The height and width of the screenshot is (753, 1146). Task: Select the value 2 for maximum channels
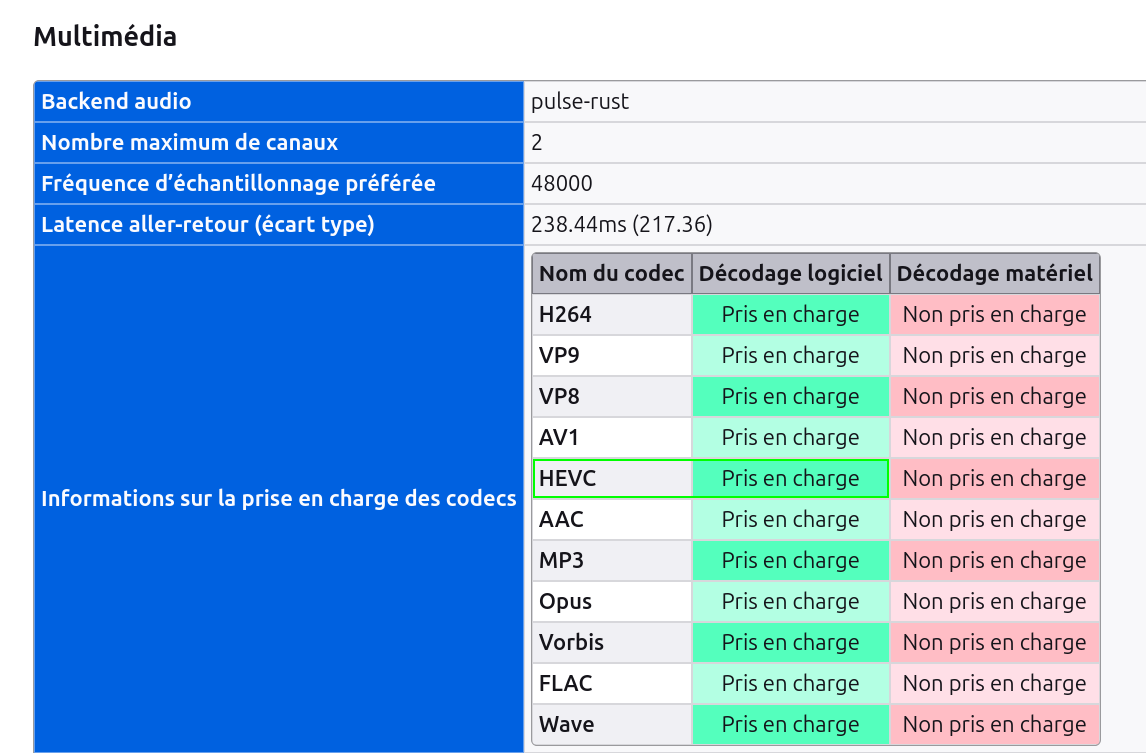tap(536, 142)
